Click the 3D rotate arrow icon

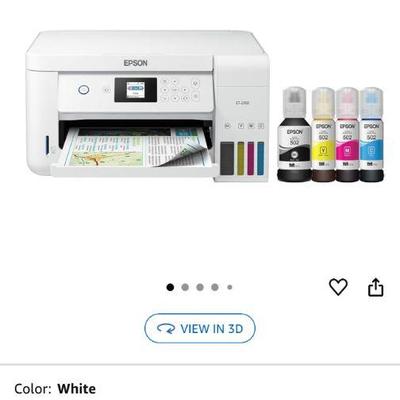166,329
